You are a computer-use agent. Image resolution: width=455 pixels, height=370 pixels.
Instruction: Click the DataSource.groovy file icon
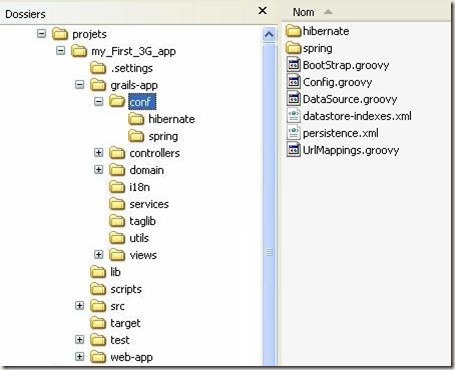[x=294, y=99]
